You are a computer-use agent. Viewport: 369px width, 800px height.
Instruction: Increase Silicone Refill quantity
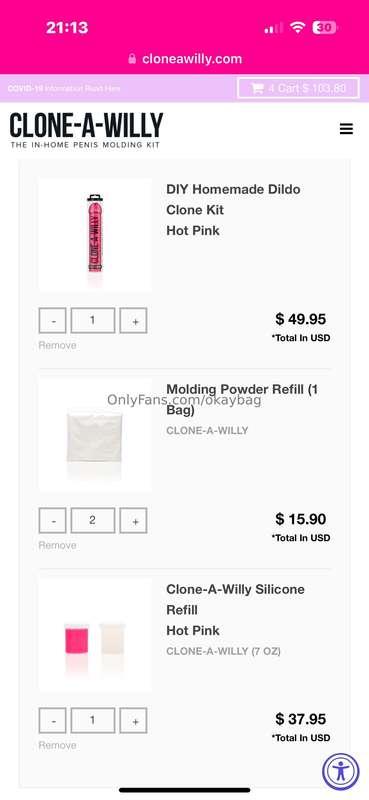click(133, 720)
